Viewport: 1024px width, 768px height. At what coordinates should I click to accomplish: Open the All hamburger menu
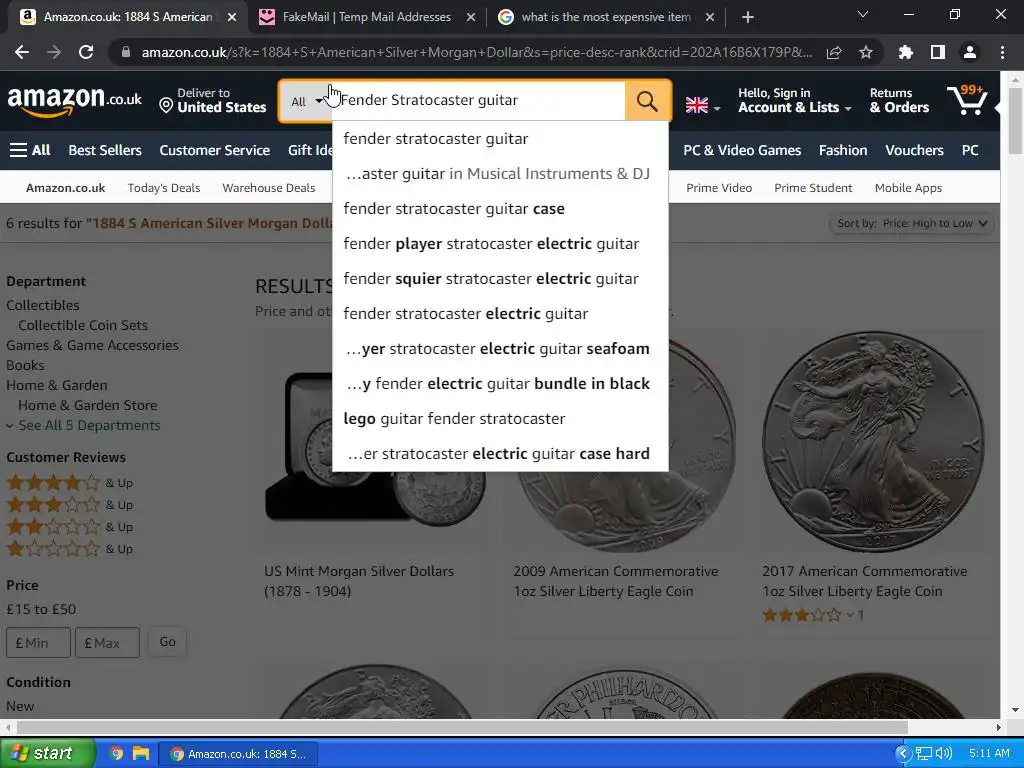pyautogui.click(x=30, y=150)
